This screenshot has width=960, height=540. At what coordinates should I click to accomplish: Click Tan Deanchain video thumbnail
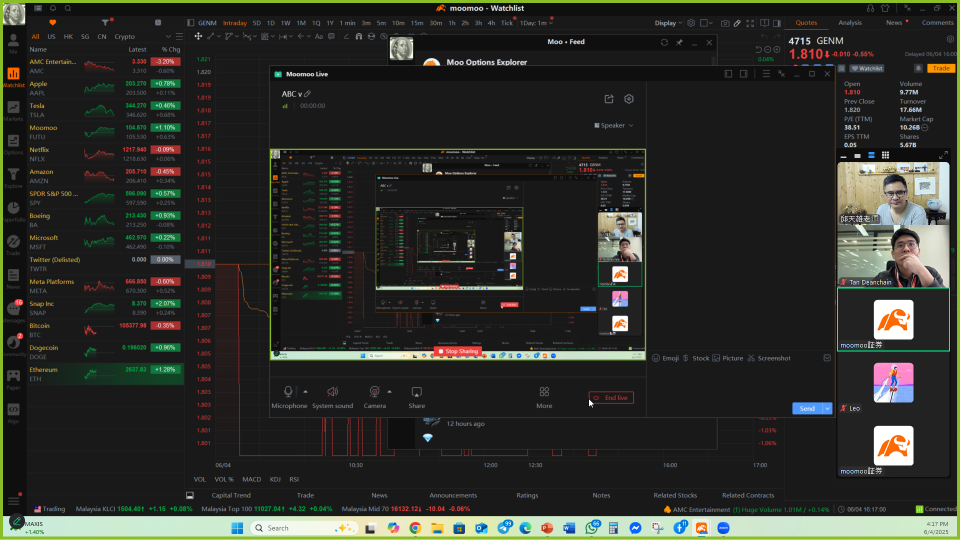pos(893,256)
